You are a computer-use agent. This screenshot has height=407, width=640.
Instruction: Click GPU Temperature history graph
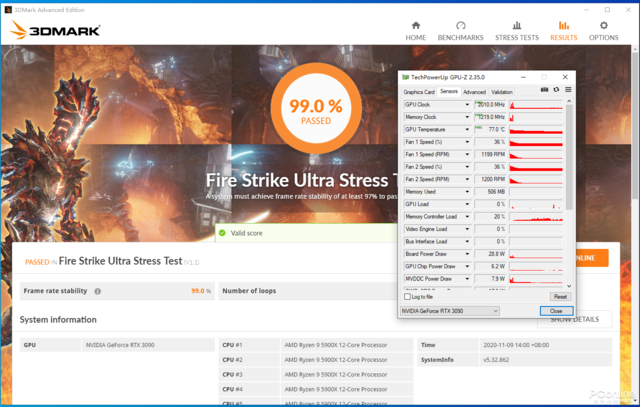coord(536,130)
